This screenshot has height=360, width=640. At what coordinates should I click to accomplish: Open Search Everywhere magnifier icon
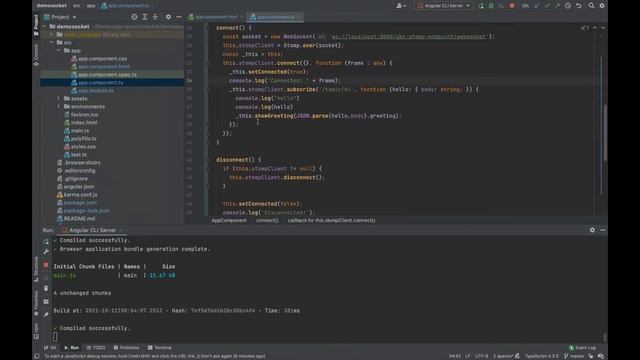coord(591,6)
